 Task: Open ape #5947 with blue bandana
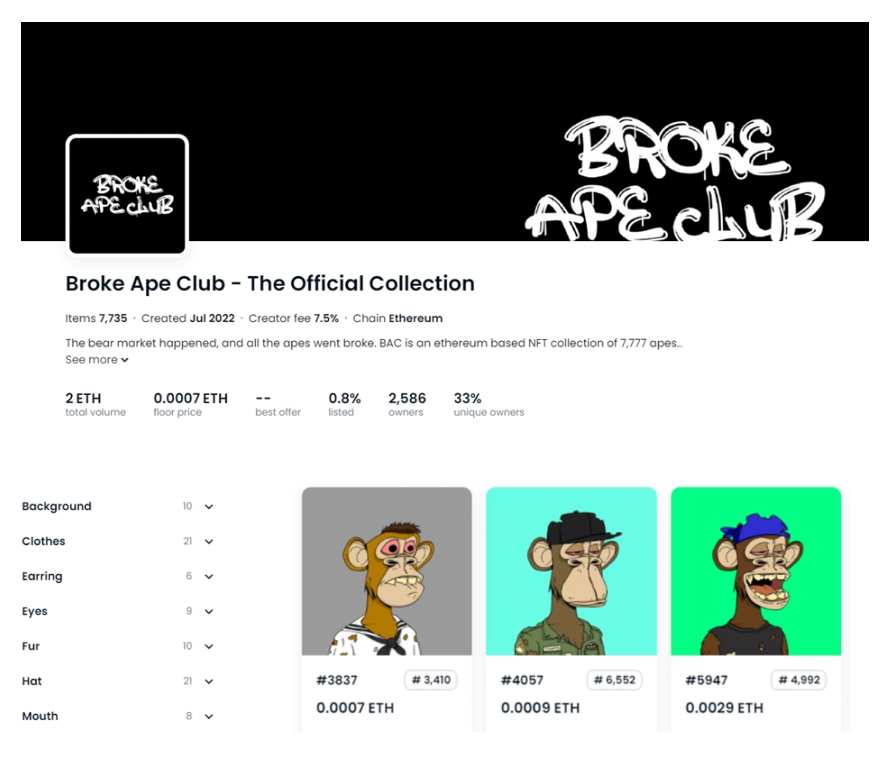[x=756, y=571]
